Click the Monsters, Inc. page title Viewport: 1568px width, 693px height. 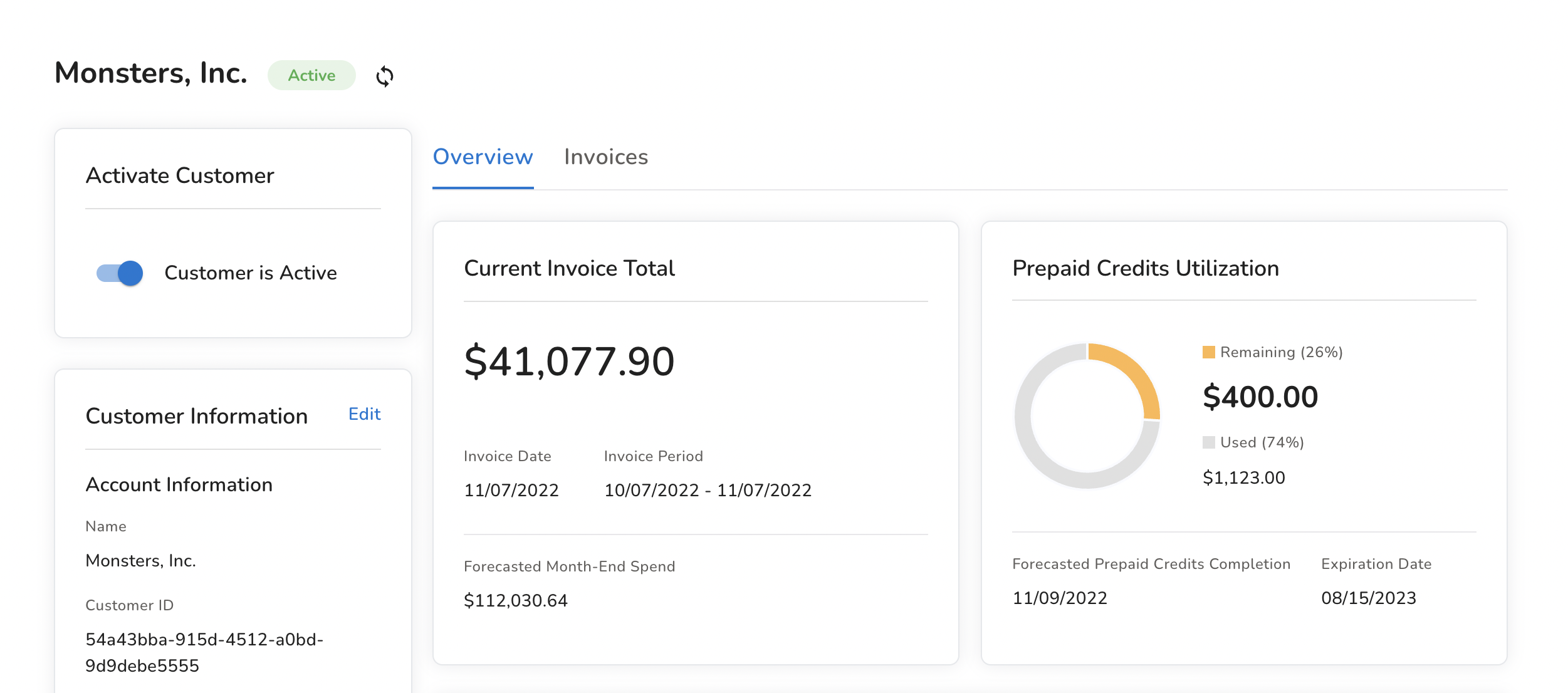(151, 73)
